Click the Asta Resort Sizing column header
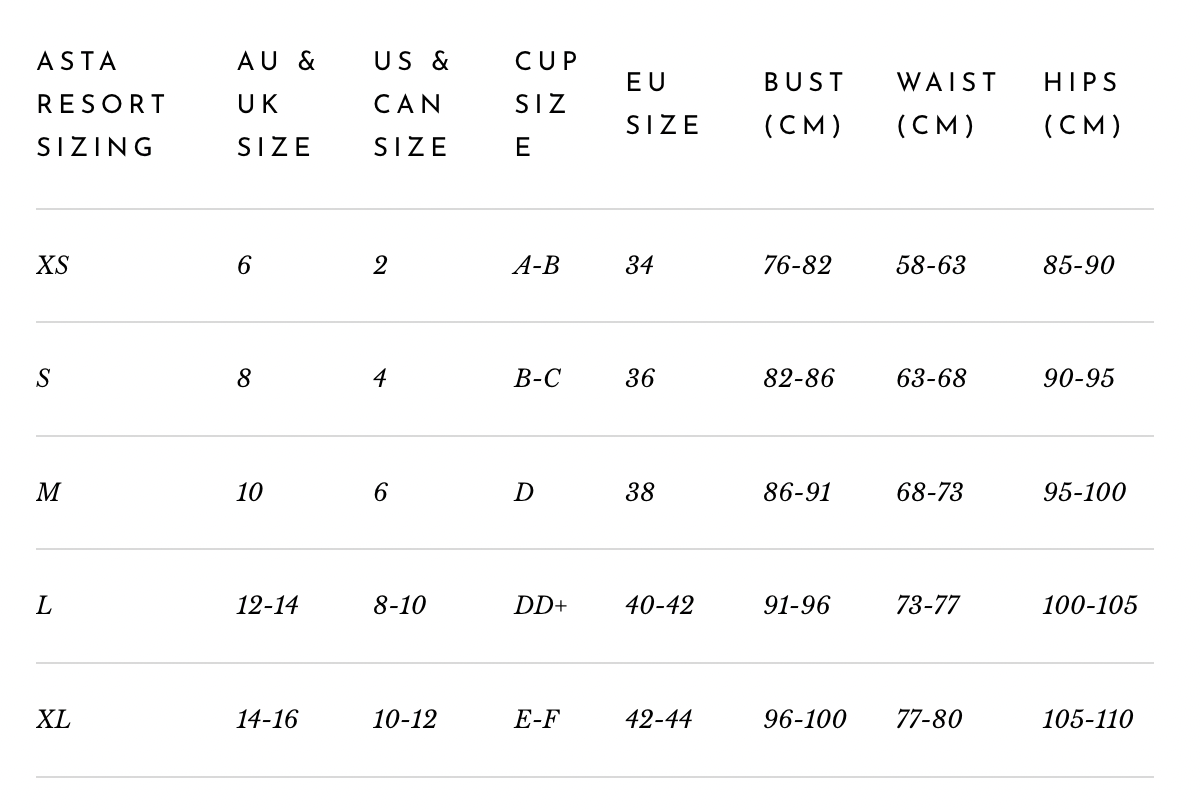Viewport: 1200px width, 810px height. (x=101, y=104)
